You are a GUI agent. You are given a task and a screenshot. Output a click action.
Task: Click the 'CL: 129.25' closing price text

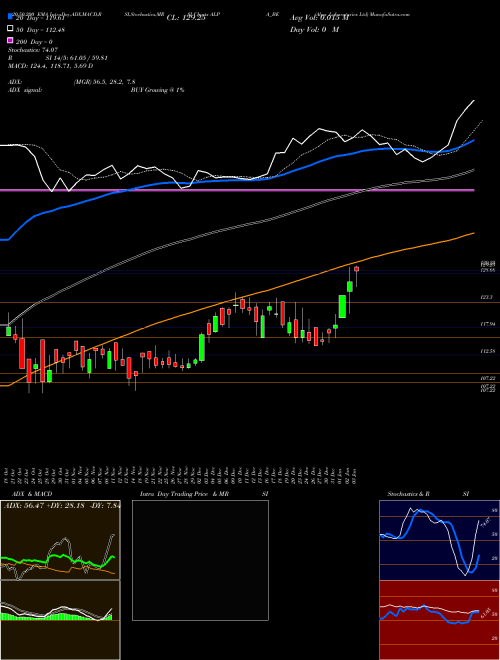tap(186, 18)
